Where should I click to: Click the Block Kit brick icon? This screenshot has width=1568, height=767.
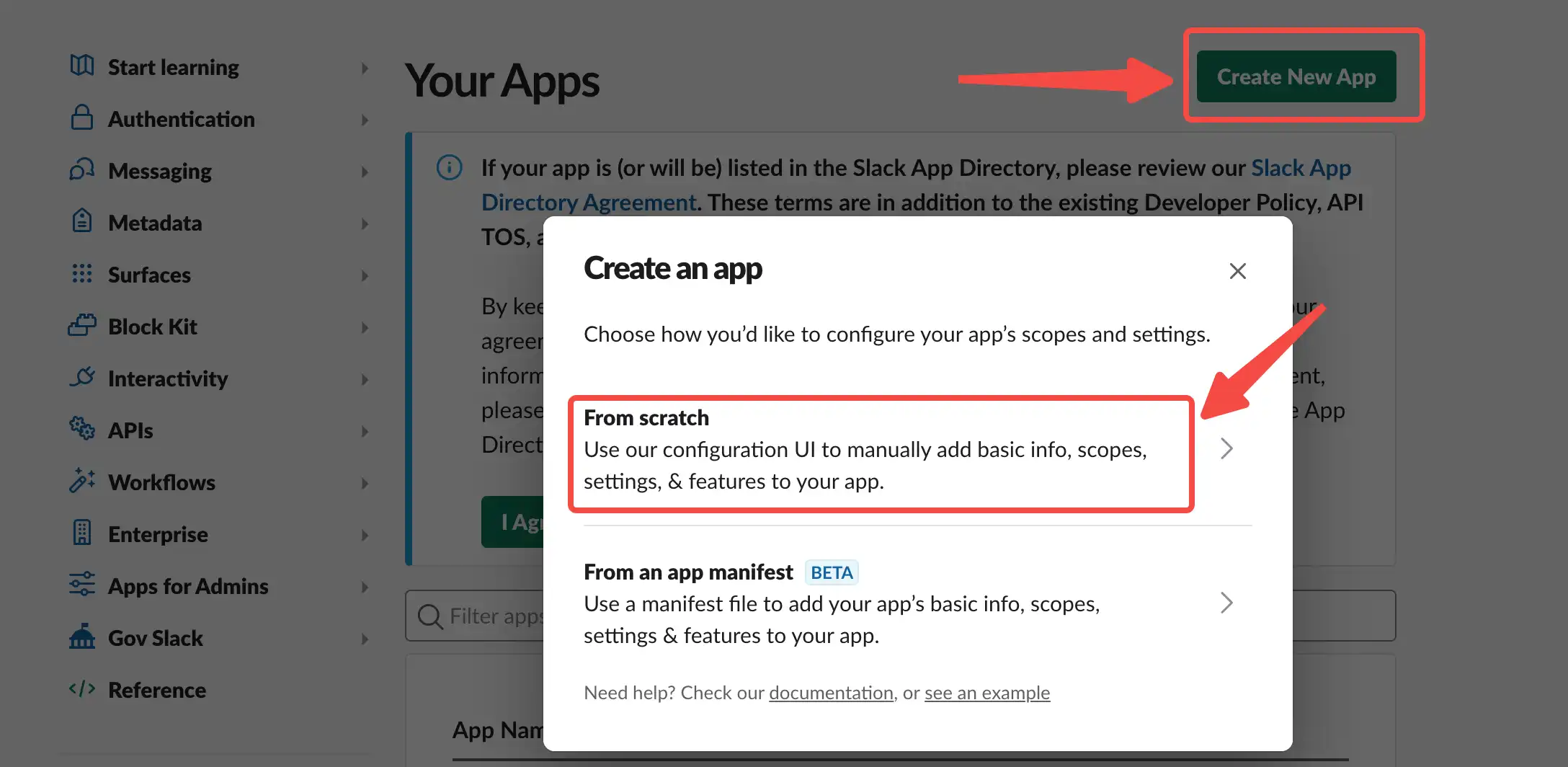point(82,325)
